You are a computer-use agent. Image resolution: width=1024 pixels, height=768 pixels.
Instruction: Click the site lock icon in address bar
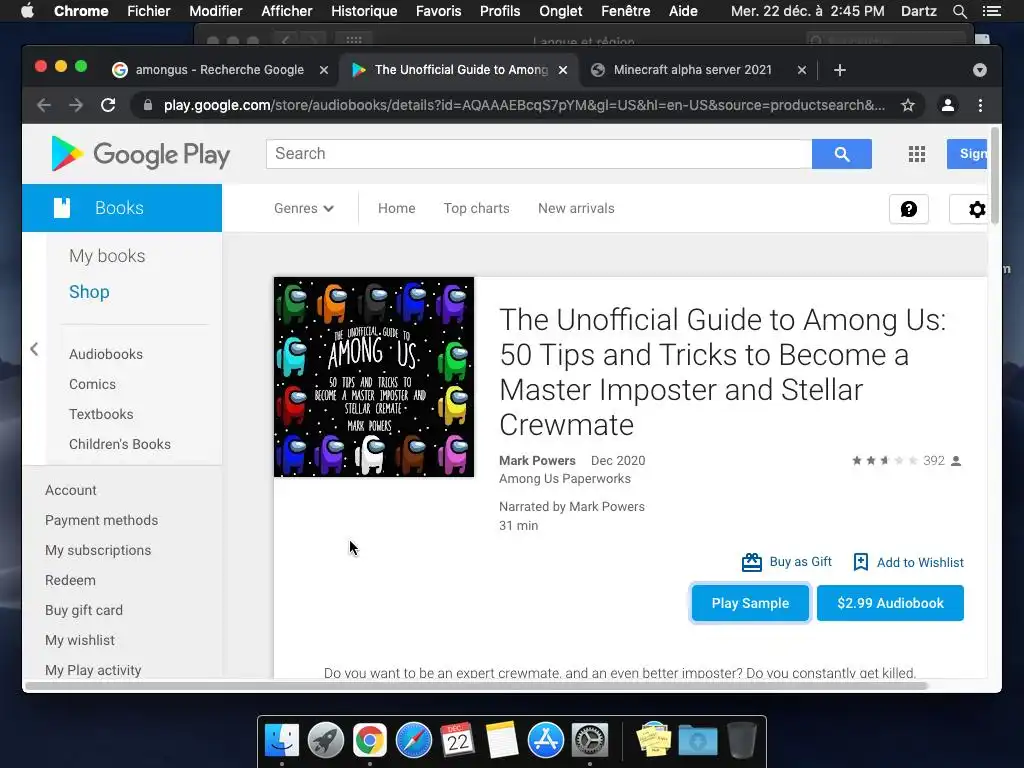click(148, 105)
